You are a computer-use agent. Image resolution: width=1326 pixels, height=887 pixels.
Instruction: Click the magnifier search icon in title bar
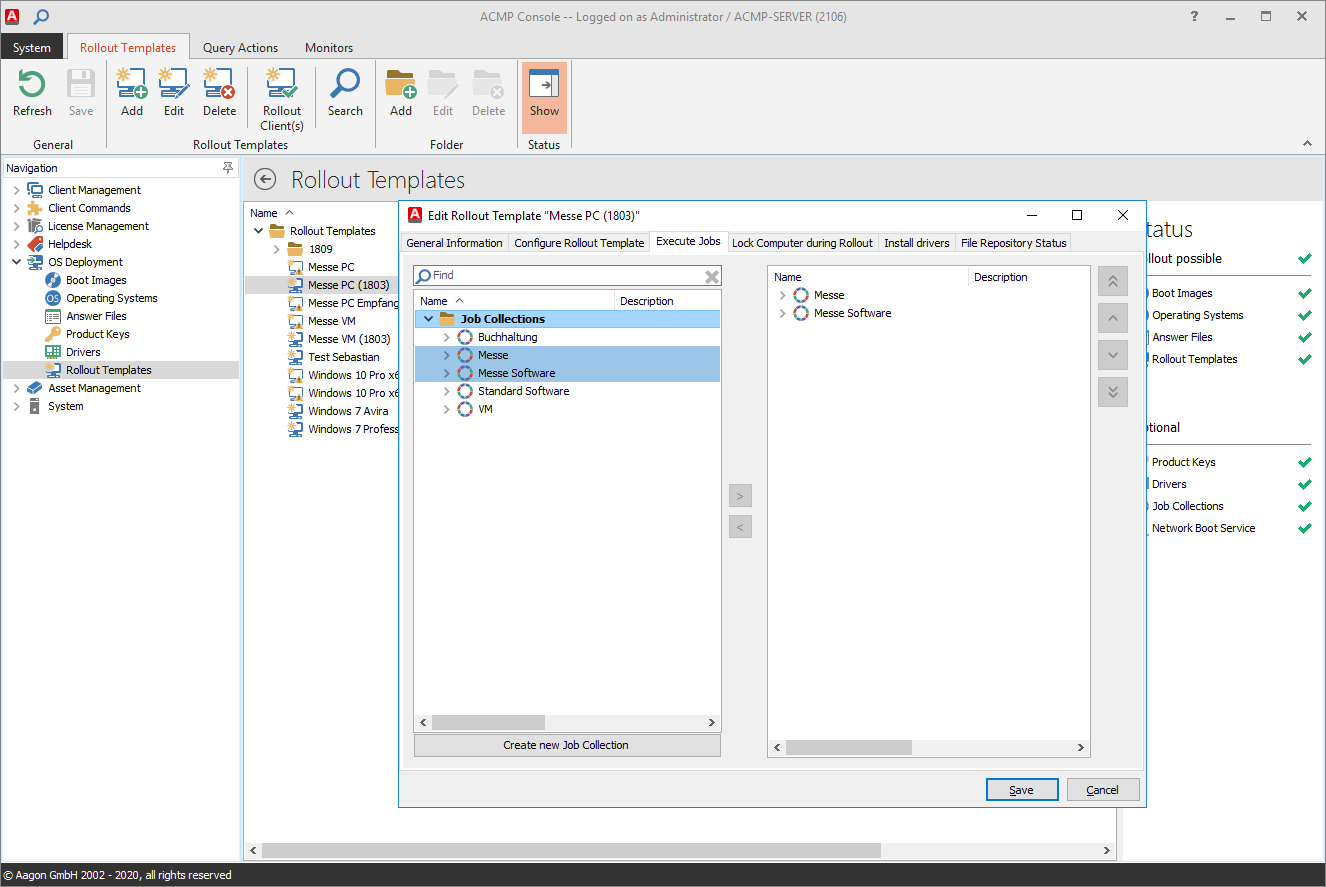coord(41,17)
